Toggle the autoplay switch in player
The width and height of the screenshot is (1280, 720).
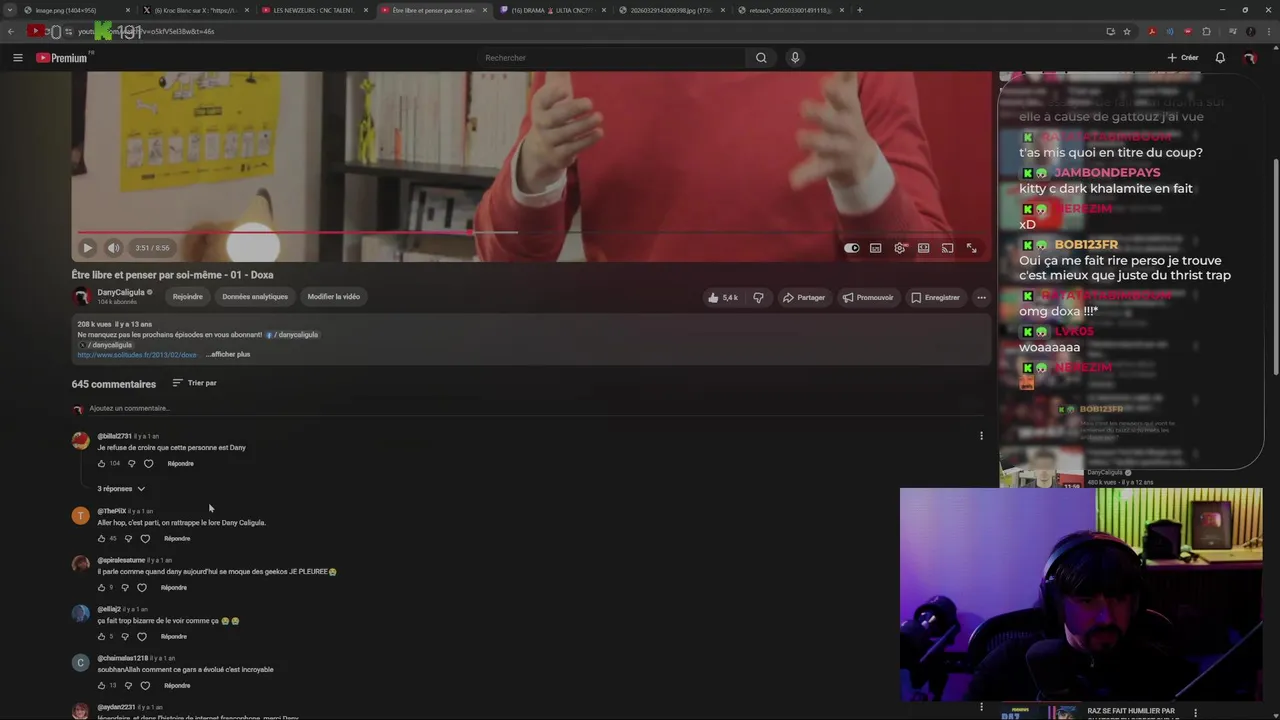click(851, 248)
